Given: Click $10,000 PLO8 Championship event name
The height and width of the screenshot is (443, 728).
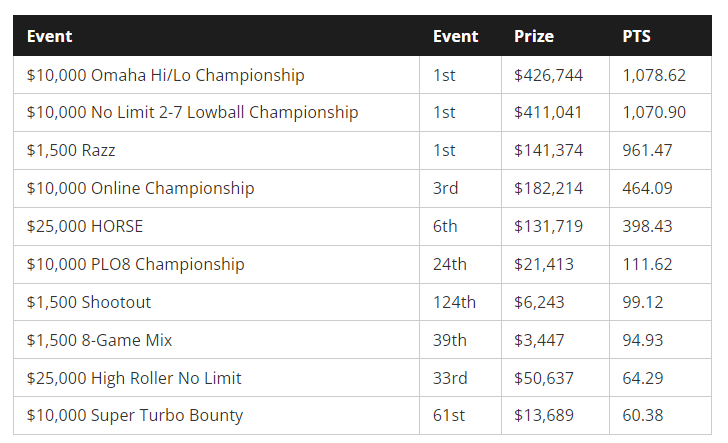Looking at the screenshot, I should pyautogui.click(x=136, y=265).
